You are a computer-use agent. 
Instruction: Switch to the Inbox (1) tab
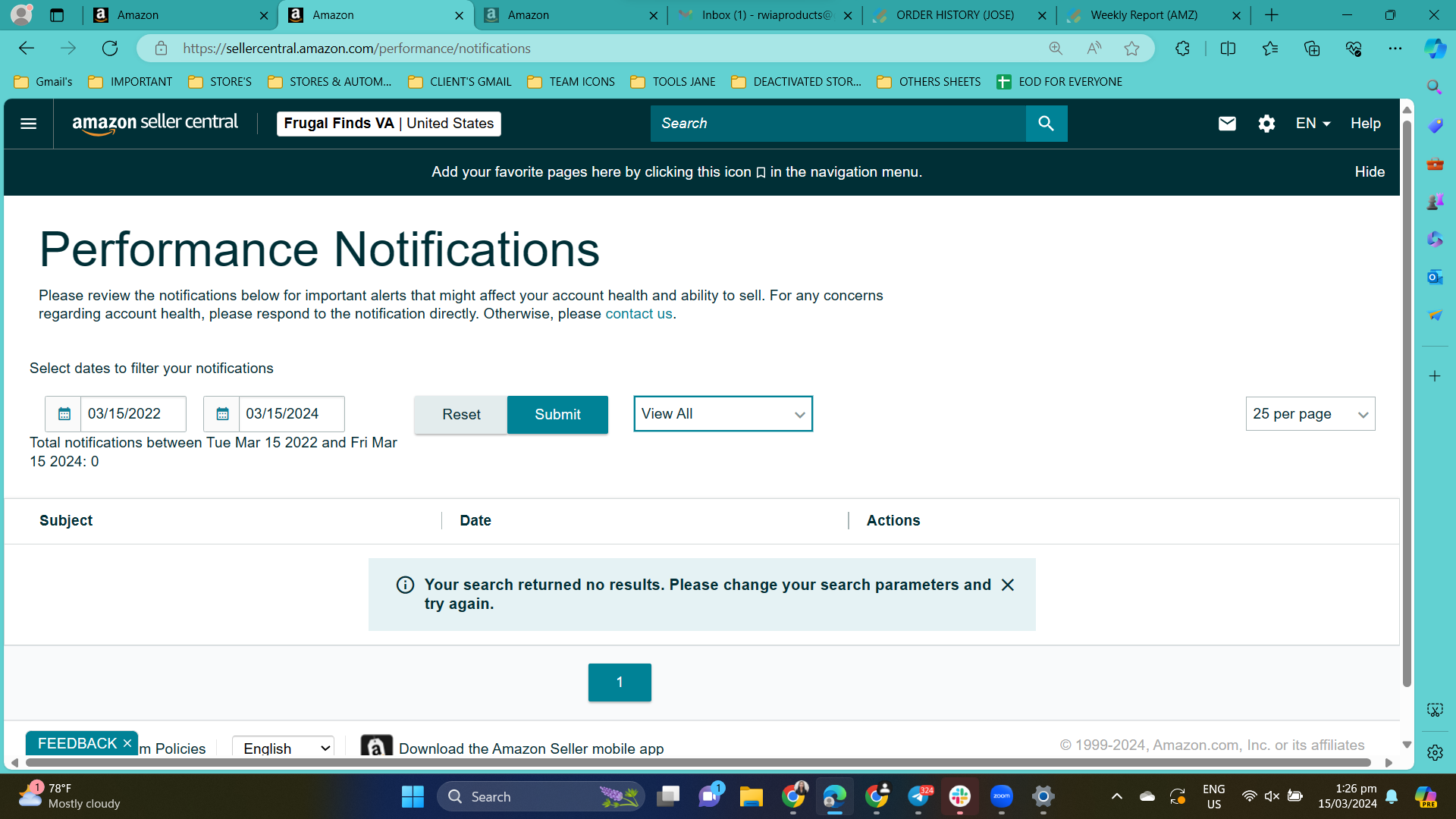[766, 15]
